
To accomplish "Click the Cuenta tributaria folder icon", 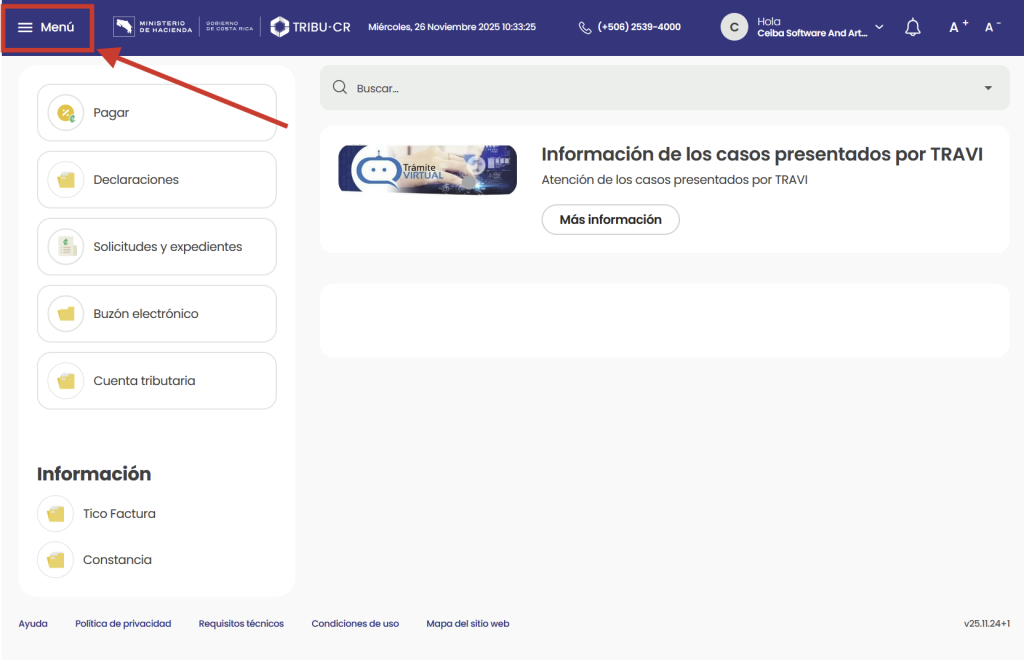I will 66,381.
